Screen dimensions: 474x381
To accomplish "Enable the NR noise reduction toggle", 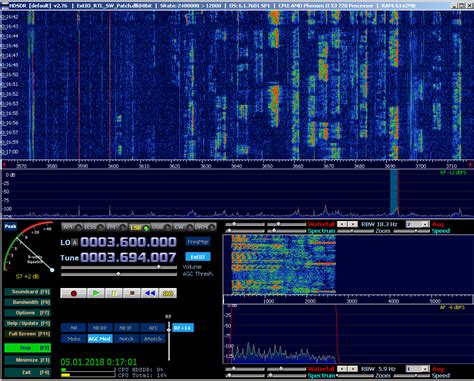I will 74,328.
